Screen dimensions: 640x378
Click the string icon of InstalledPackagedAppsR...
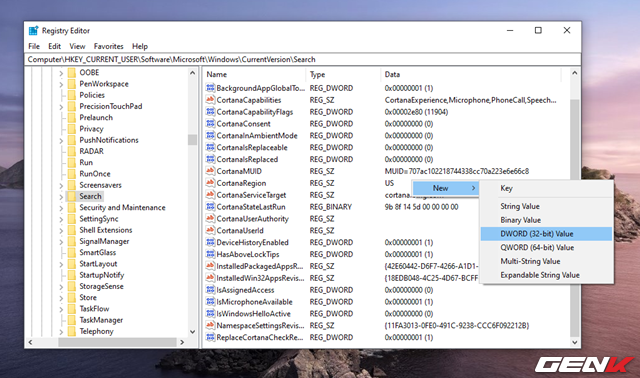point(210,266)
